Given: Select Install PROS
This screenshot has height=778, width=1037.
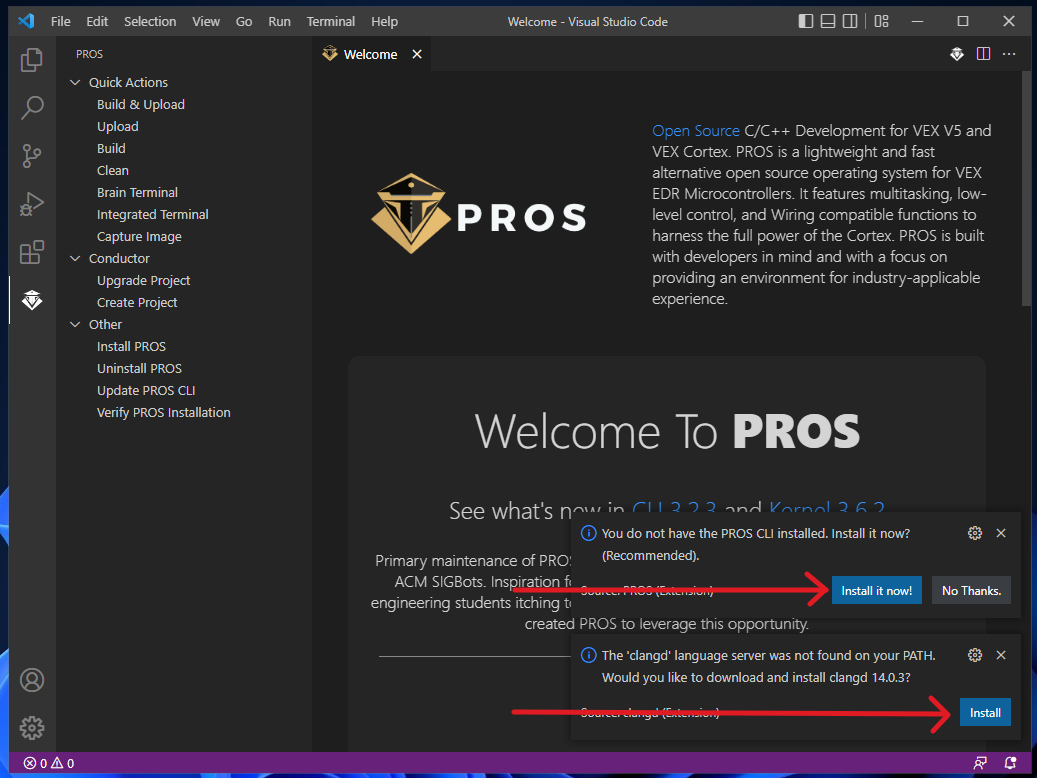Looking at the screenshot, I should 131,347.
